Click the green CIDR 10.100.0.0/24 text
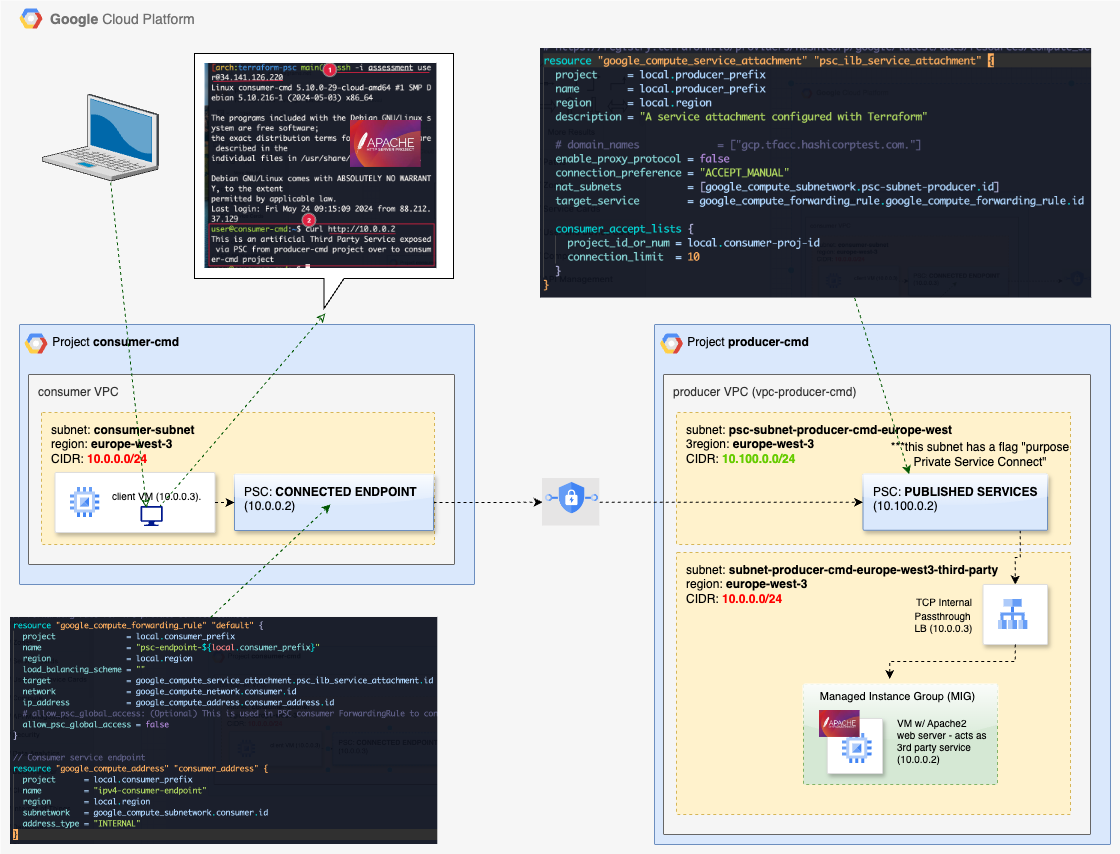Viewport: 1120px width, 854px height. (760, 459)
